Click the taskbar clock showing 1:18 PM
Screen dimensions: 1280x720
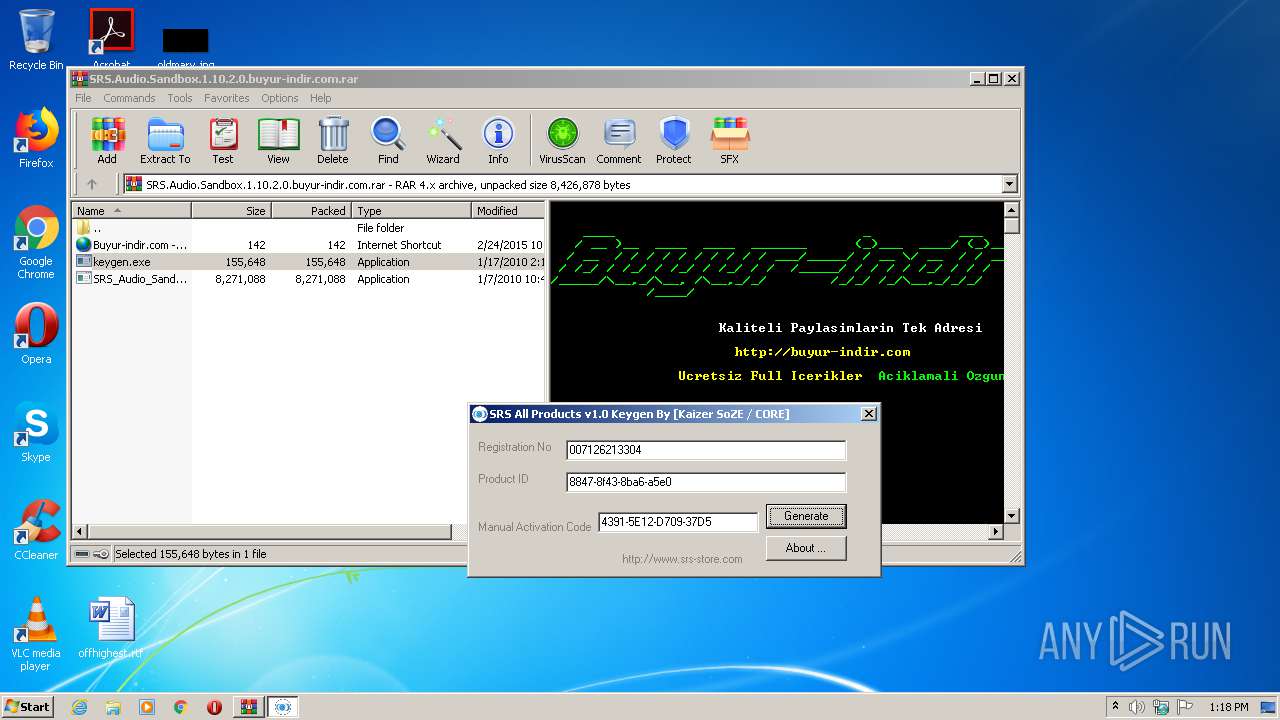tap(1228, 707)
